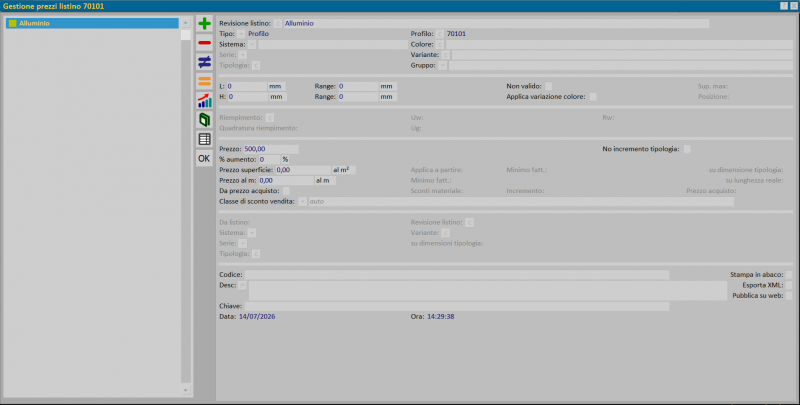The height and width of the screenshot is (405, 800).
Task: Open the Colore lookup button
Action: (x=440, y=44)
